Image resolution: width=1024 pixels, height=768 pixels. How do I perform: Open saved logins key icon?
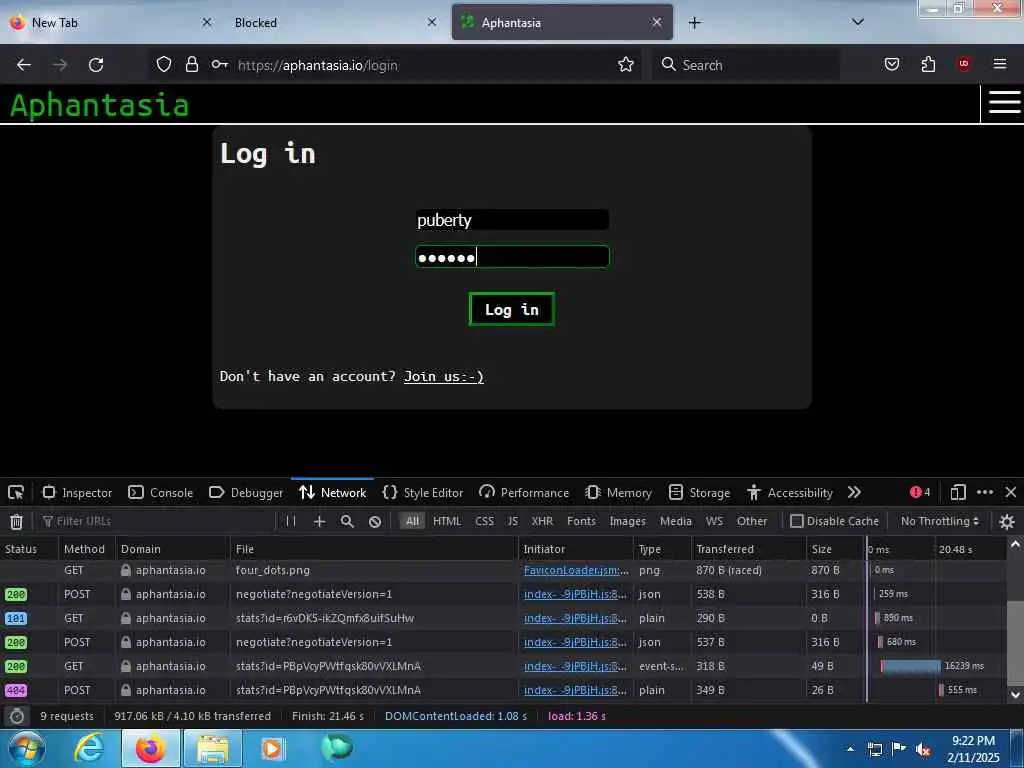pyautogui.click(x=219, y=64)
